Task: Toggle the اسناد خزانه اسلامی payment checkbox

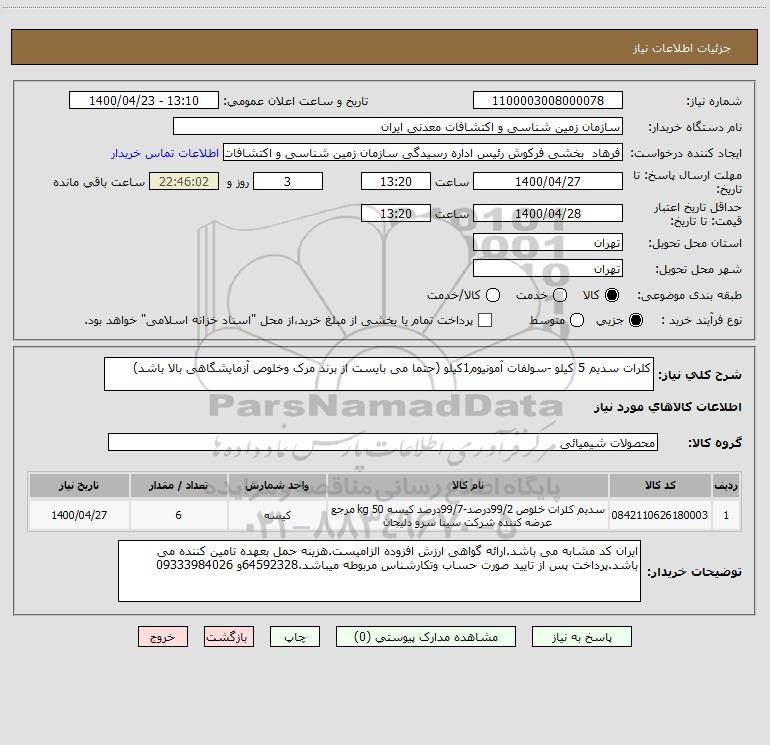Action: point(485,320)
